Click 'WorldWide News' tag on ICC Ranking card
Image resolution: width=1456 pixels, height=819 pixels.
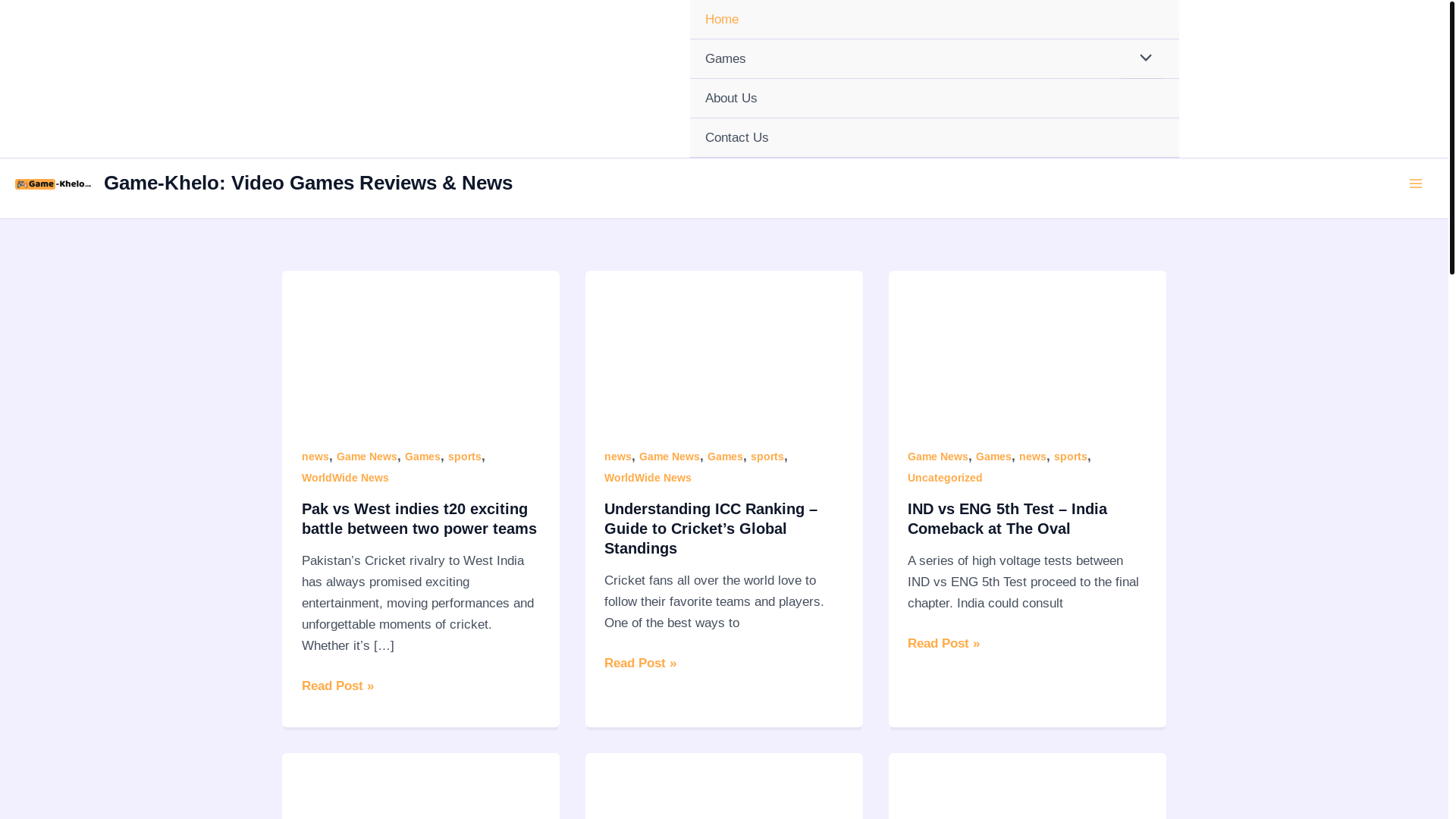pos(648,478)
